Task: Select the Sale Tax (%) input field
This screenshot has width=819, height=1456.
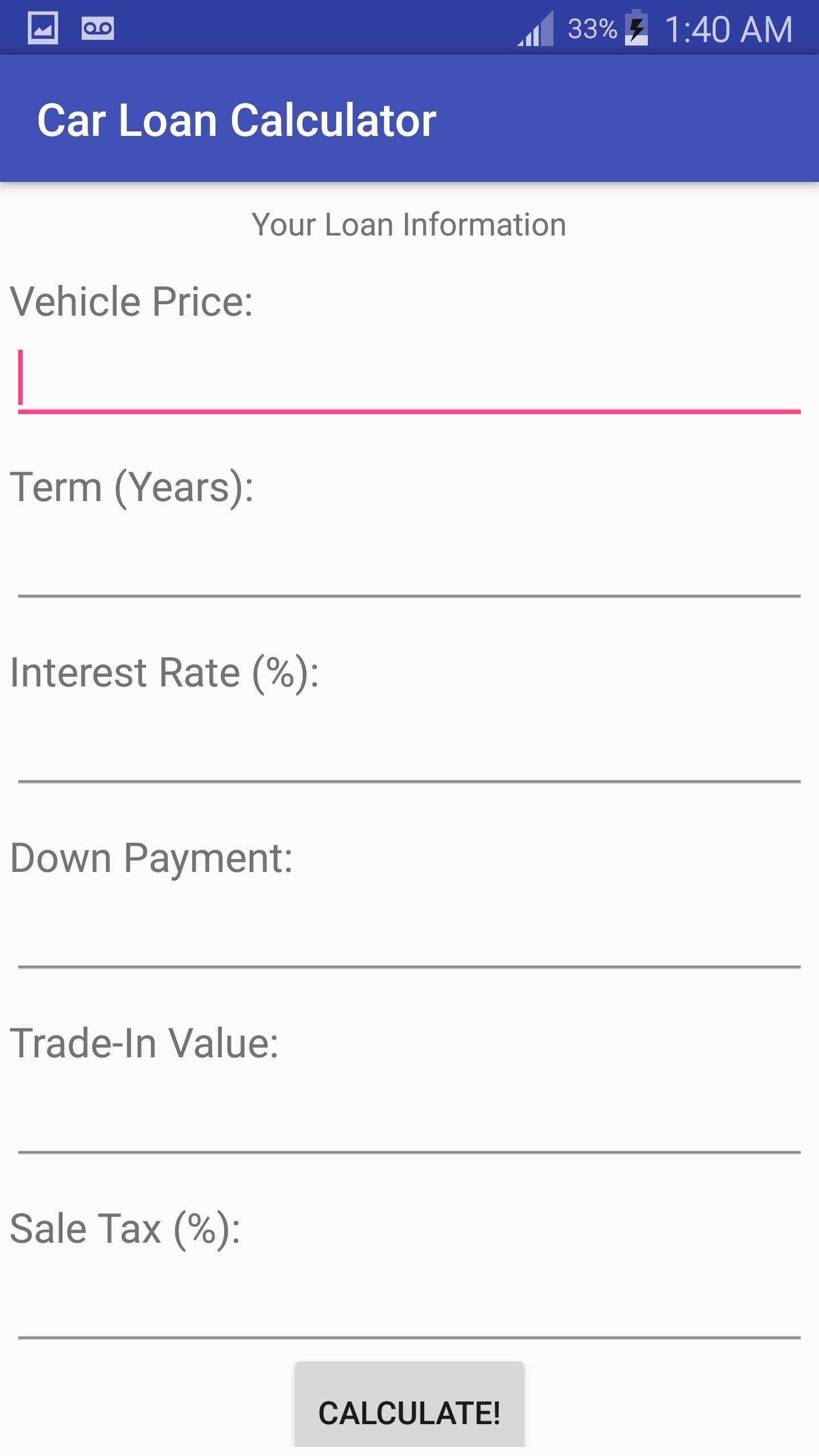Action: pos(409,1306)
